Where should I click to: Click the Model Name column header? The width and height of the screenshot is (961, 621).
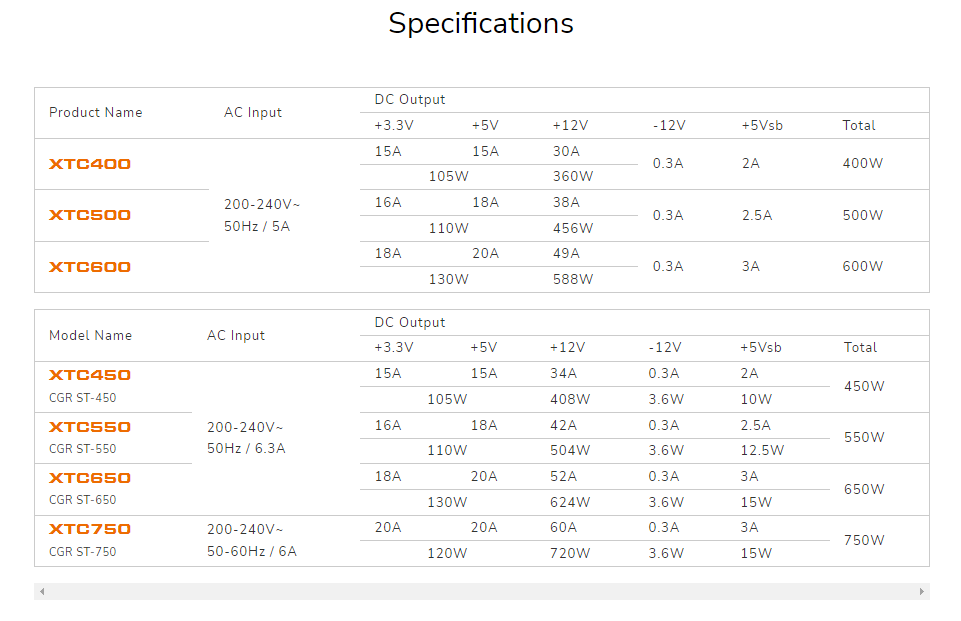(90, 336)
